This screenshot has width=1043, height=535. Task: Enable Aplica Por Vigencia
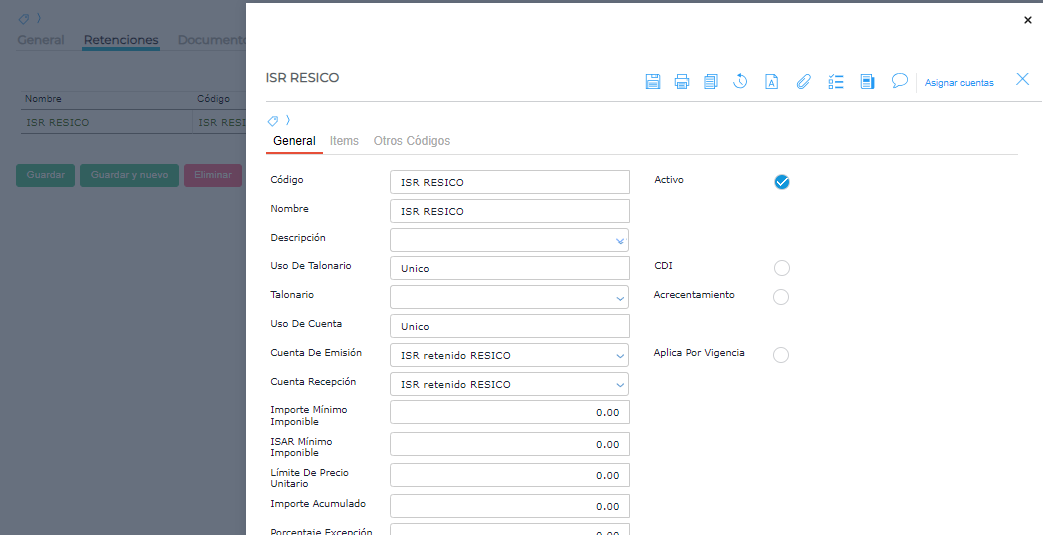782,355
